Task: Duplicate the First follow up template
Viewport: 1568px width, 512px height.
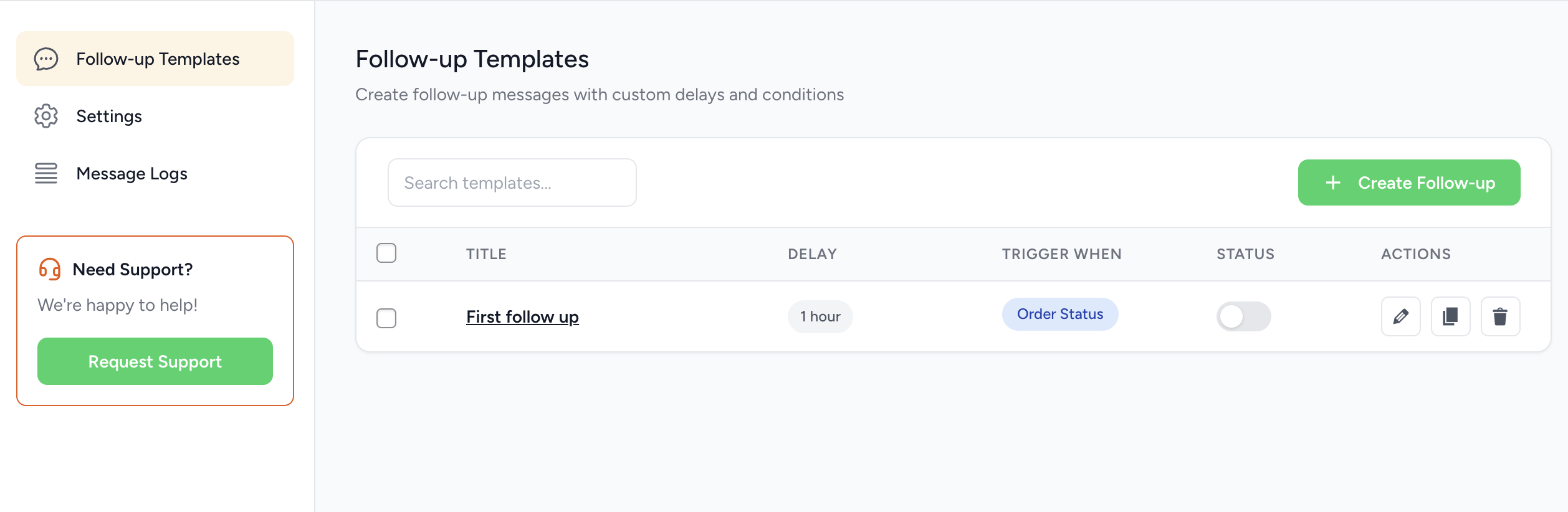Action: pyautogui.click(x=1450, y=316)
